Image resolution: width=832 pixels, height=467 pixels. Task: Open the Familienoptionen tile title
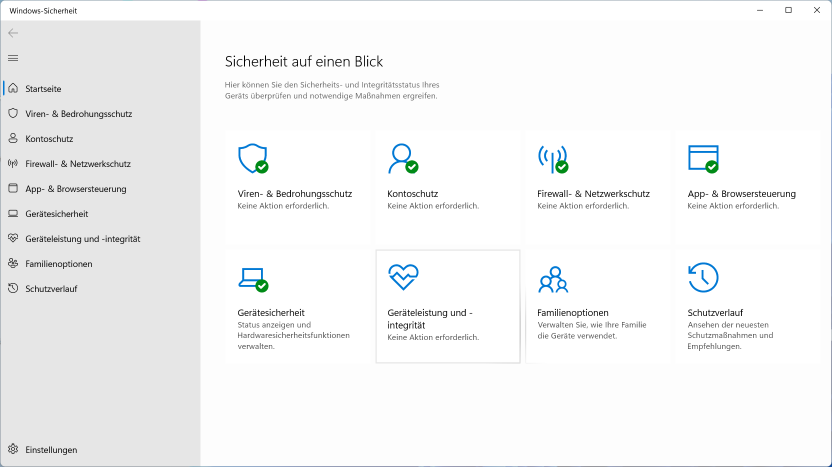pos(573,313)
